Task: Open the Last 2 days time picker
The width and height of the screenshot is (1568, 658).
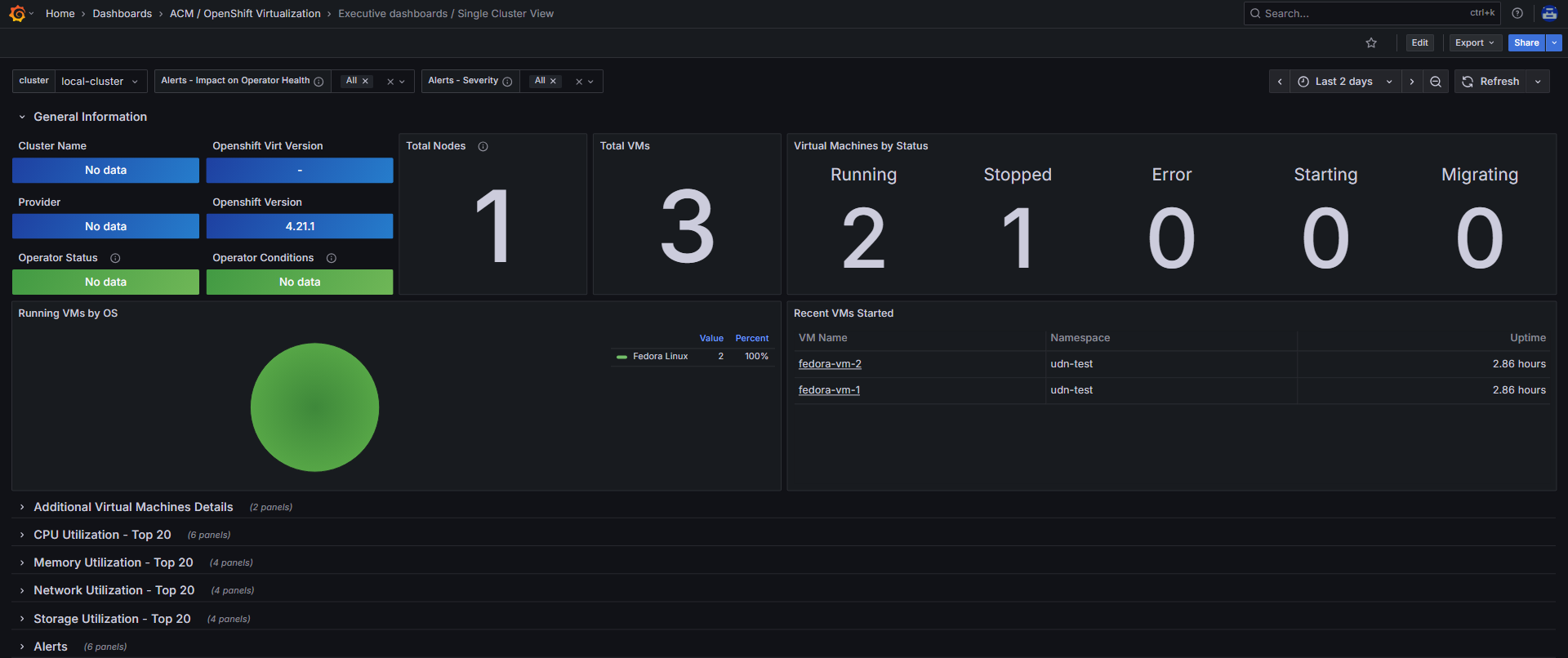Action: 1344,82
